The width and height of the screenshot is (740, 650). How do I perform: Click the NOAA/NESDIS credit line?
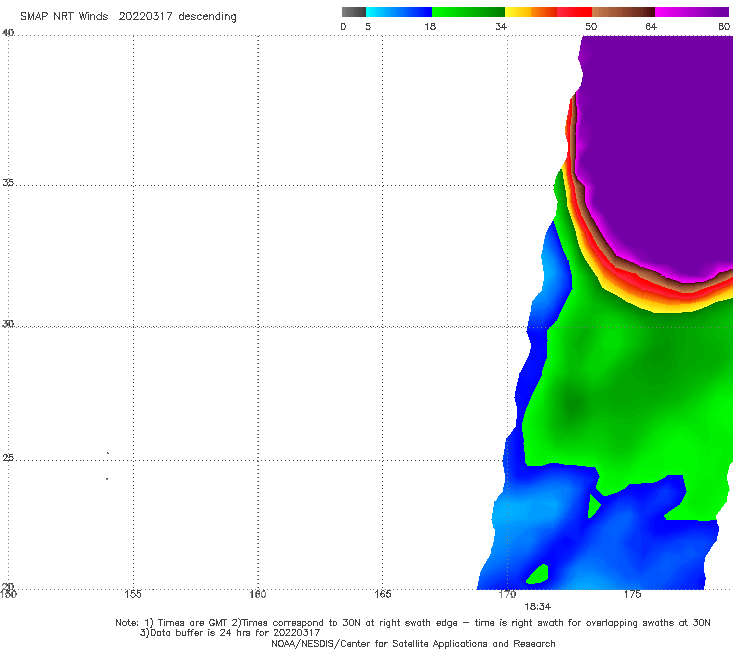click(x=413, y=644)
